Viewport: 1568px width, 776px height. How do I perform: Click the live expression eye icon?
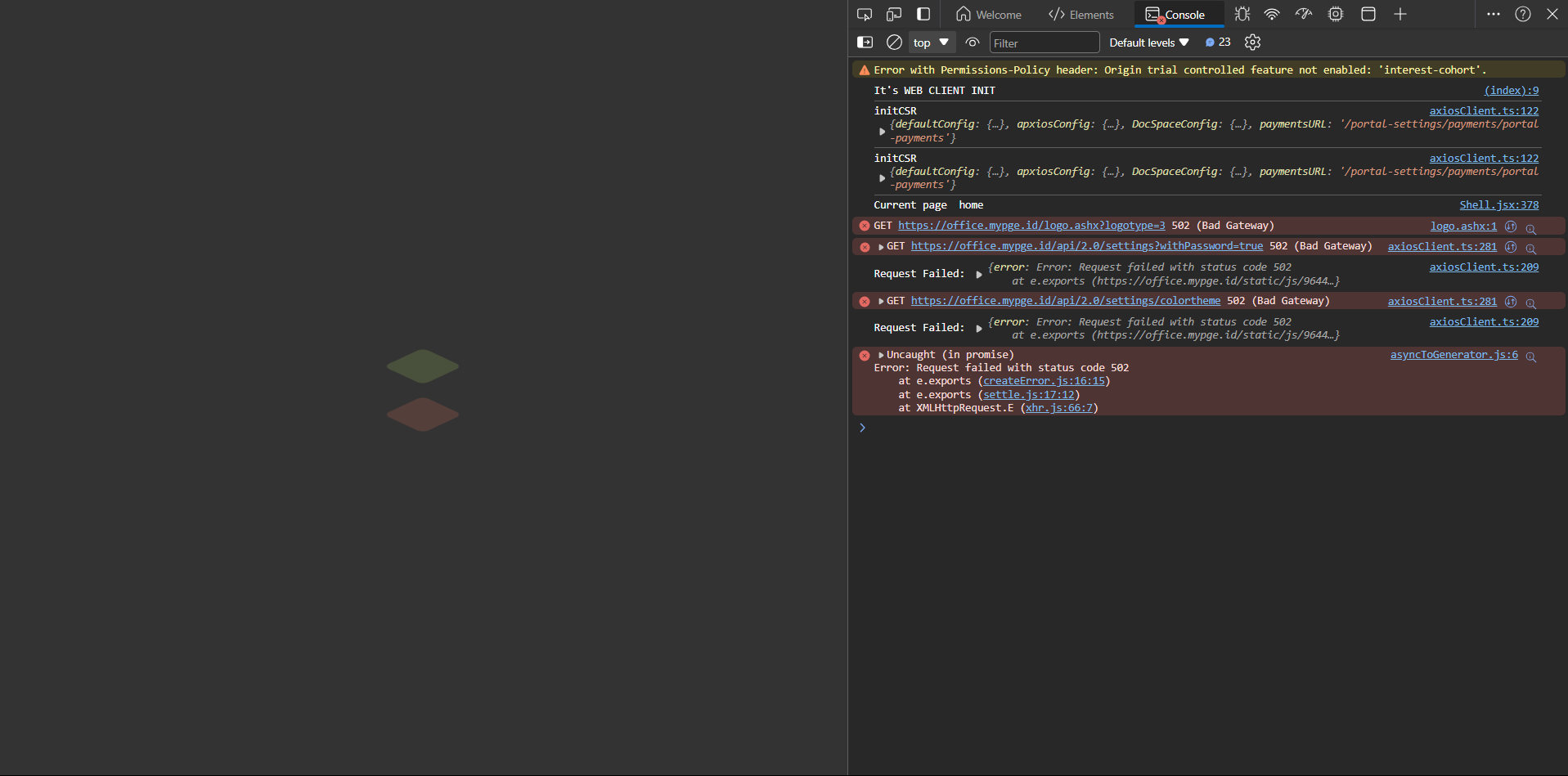973,43
